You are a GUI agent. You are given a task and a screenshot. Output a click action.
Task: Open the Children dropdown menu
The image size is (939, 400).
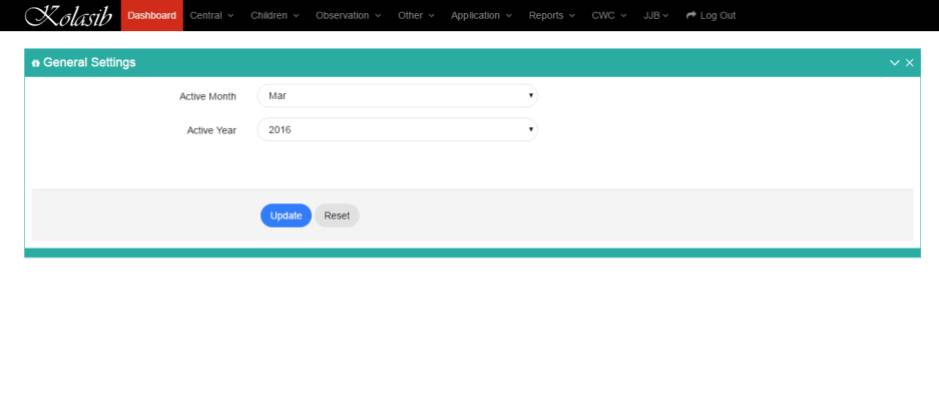274,16
